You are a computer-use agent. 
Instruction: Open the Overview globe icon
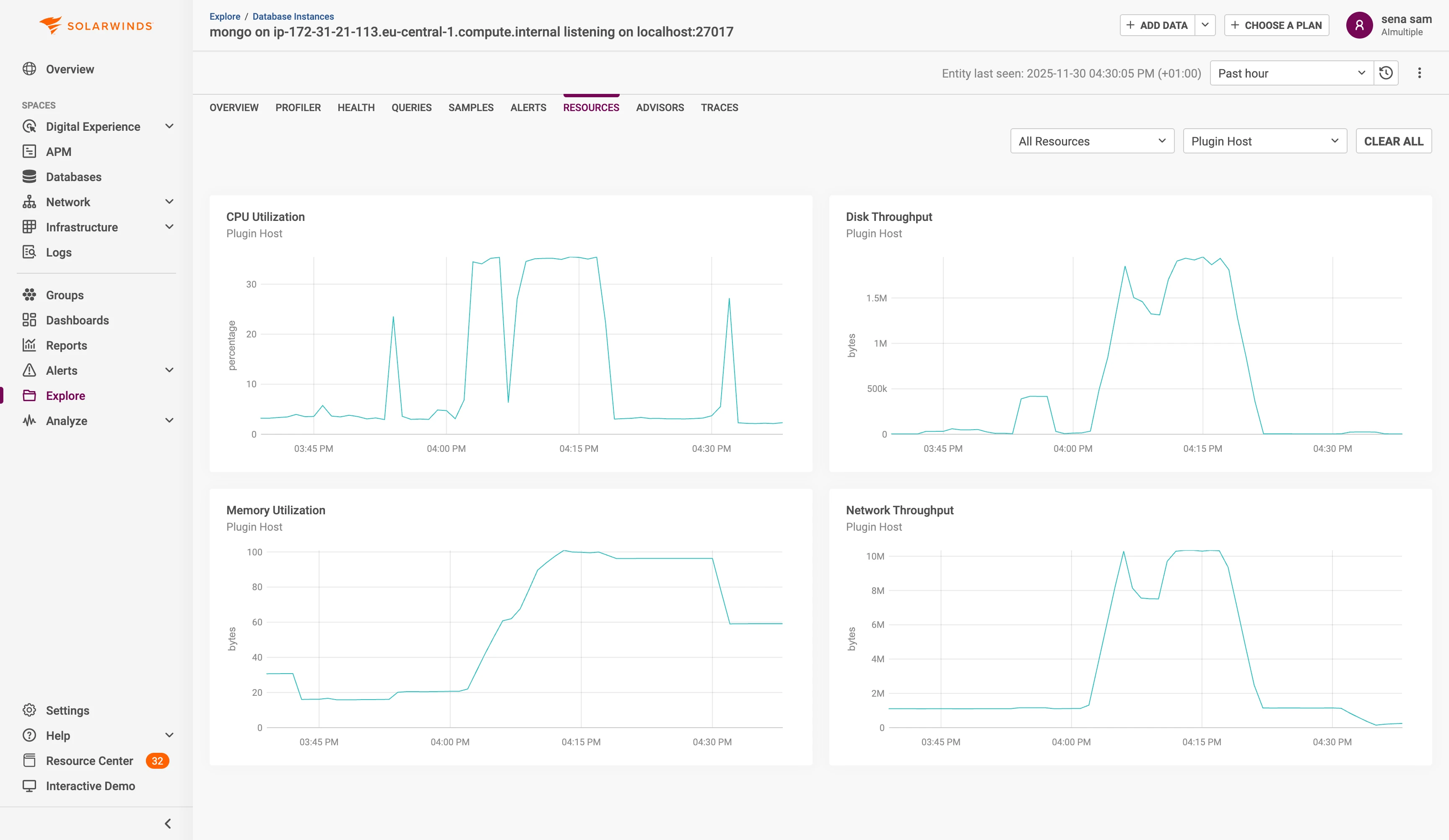(29, 69)
